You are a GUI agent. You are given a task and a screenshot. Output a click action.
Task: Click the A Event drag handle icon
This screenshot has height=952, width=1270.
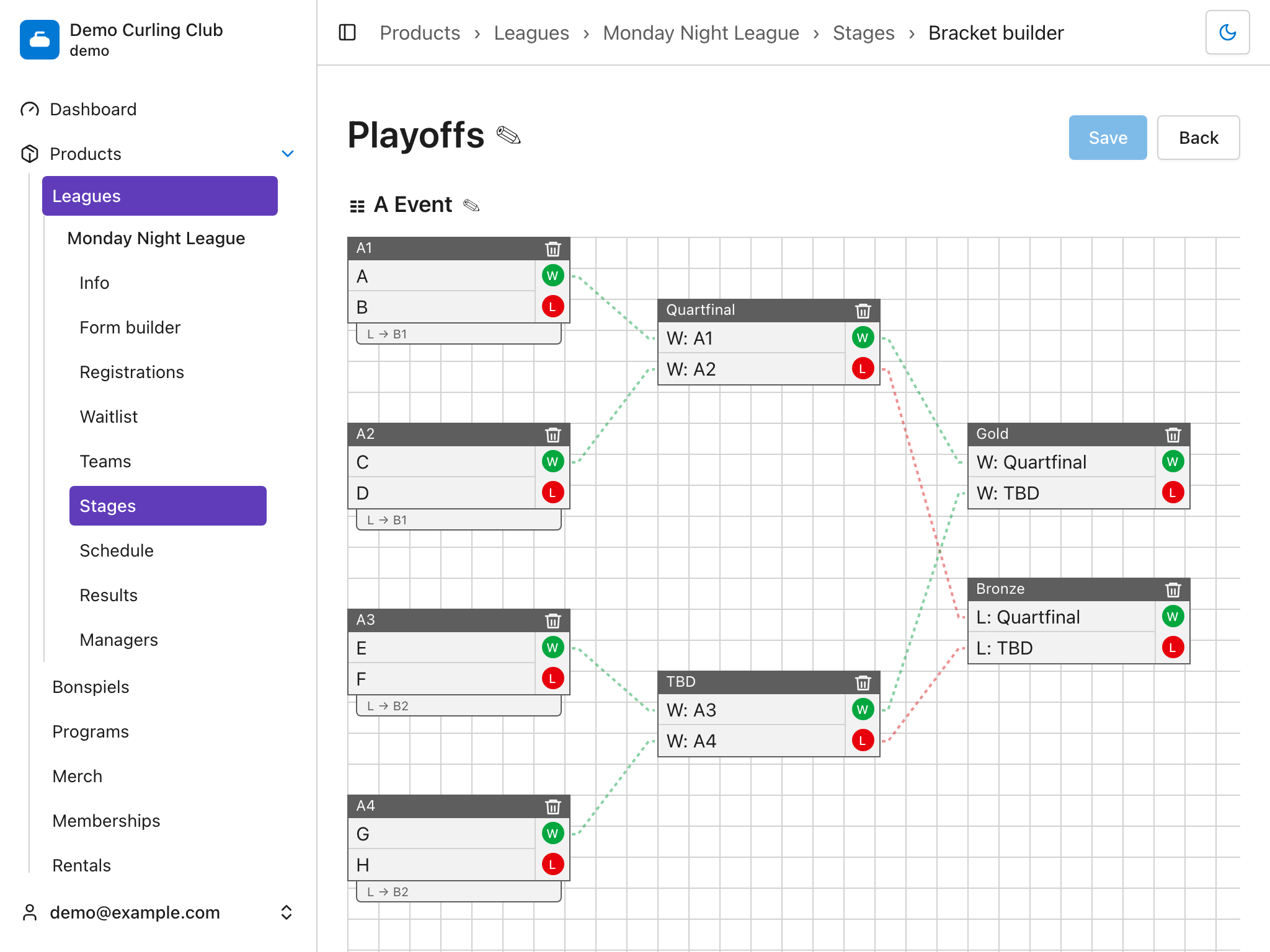[x=357, y=206]
